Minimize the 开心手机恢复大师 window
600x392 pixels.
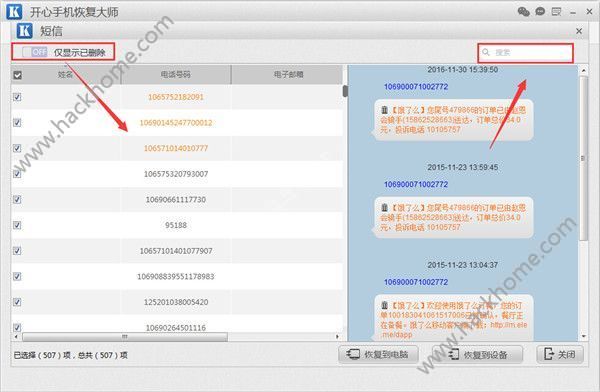point(573,12)
